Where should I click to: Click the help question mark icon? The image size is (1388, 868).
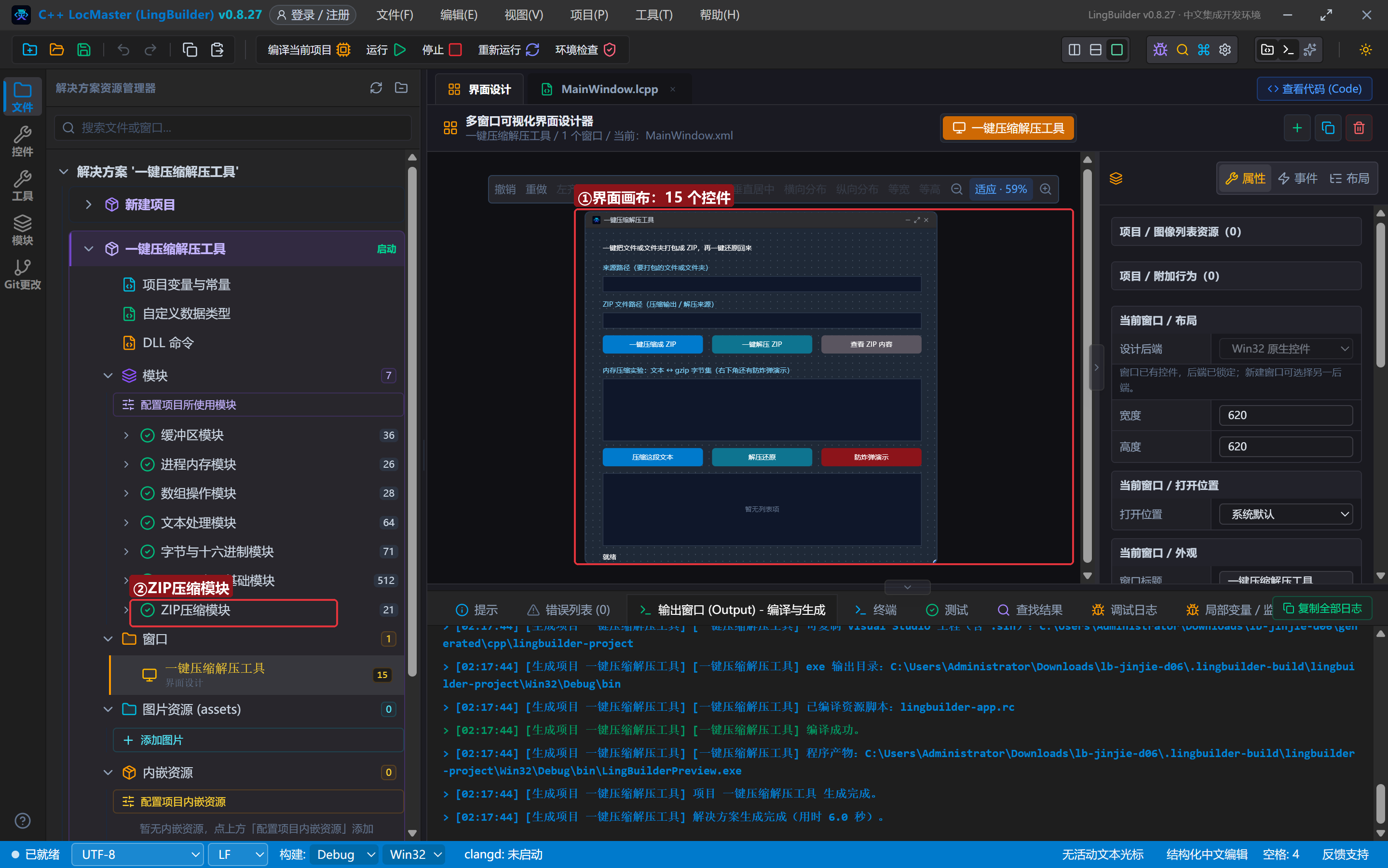pos(22,821)
